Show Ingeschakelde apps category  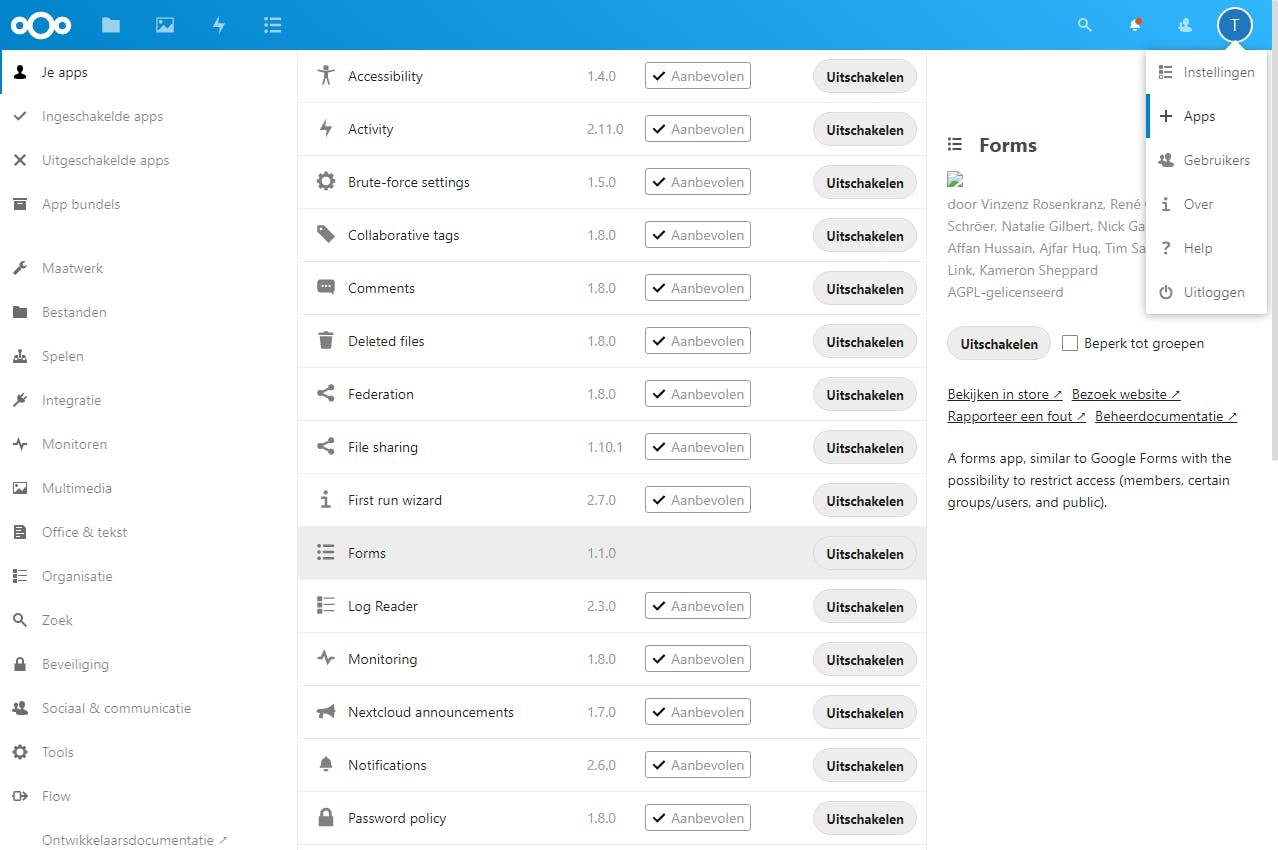point(102,116)
